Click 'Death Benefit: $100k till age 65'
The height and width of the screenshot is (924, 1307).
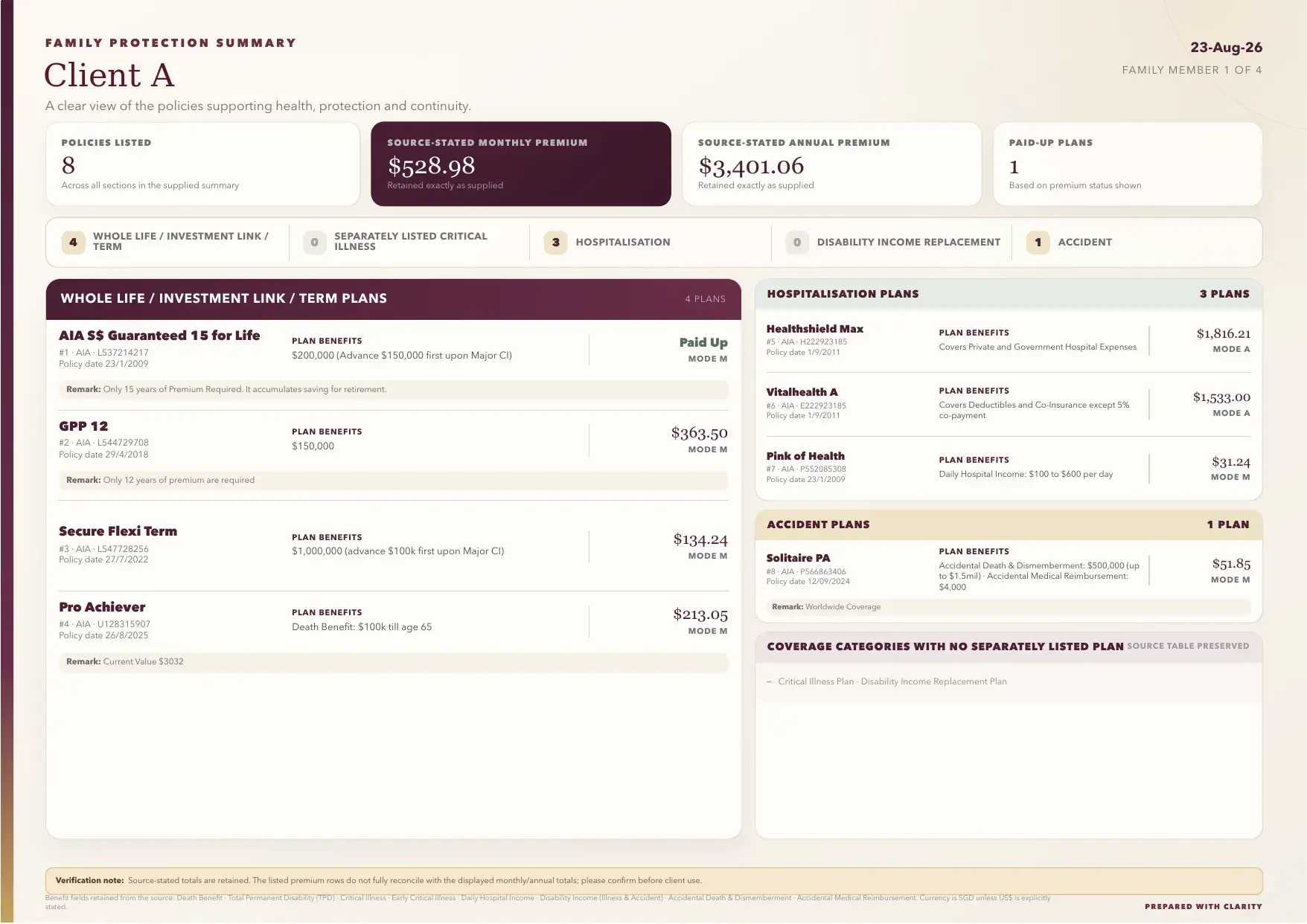pyautogui.click(x=362, y=627)
